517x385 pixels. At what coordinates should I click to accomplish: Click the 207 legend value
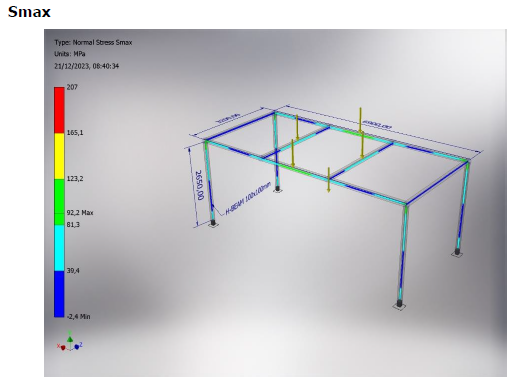(72, 87)
